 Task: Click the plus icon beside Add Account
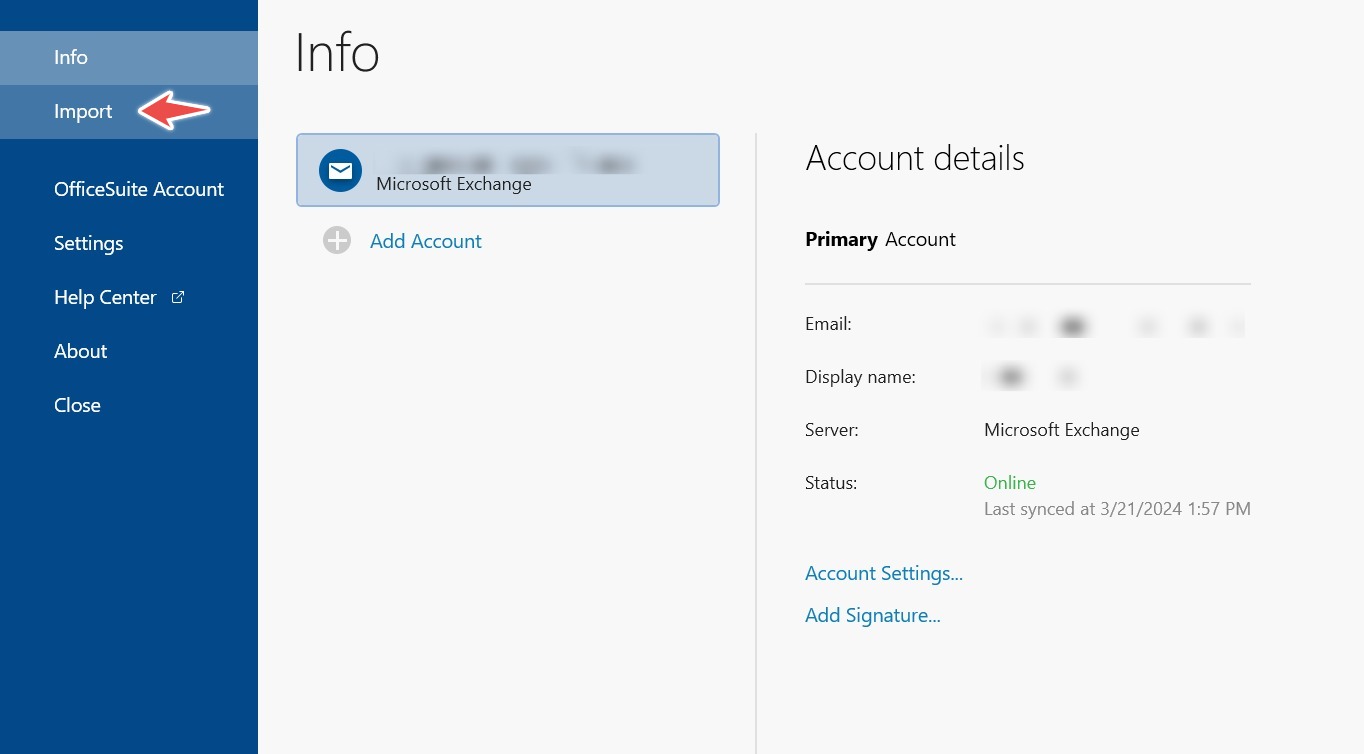(x=337, y=240)
